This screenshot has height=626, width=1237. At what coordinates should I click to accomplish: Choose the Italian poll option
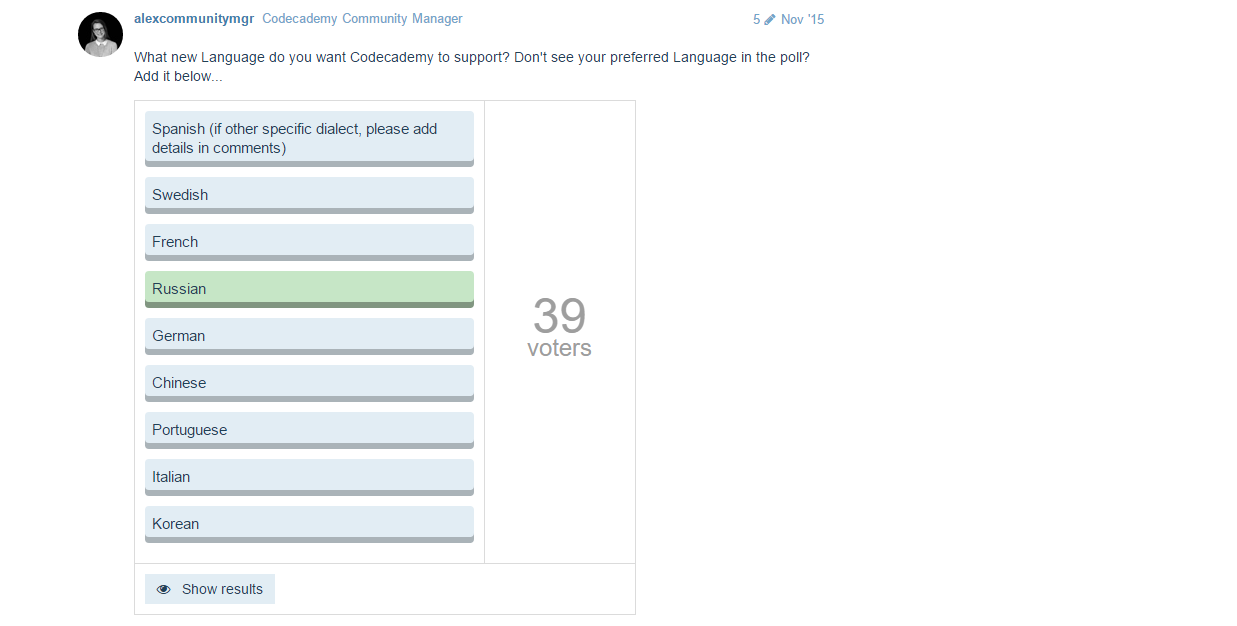point(309,477)
